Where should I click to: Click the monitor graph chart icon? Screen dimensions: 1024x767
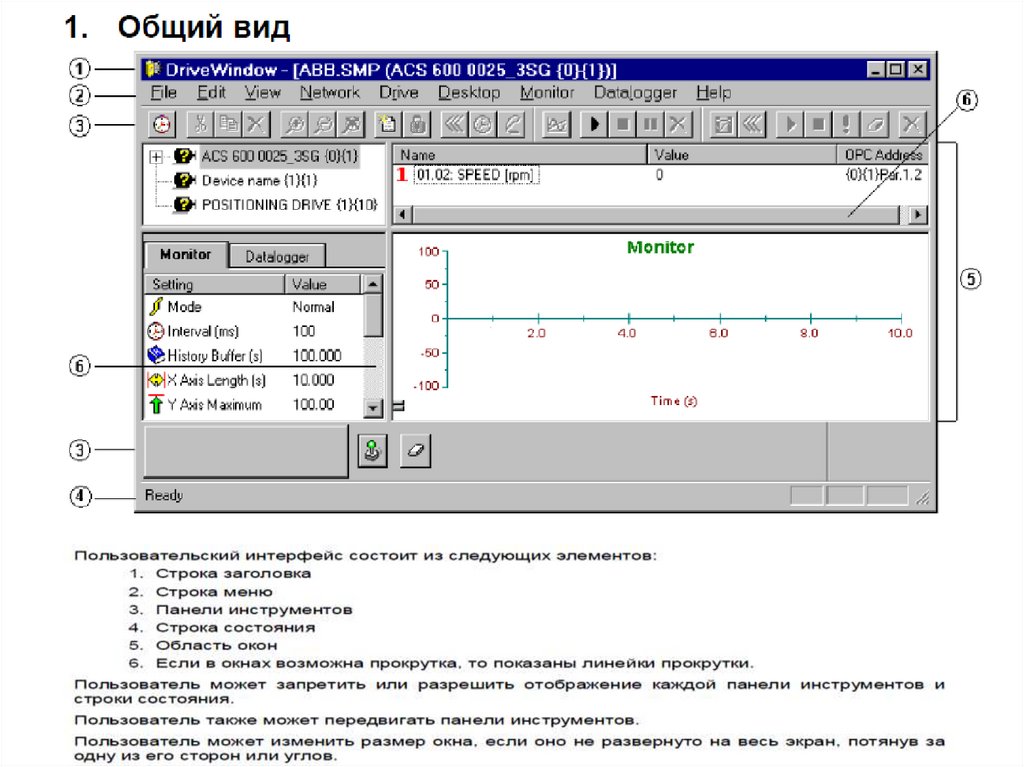(x=557, y=123)
